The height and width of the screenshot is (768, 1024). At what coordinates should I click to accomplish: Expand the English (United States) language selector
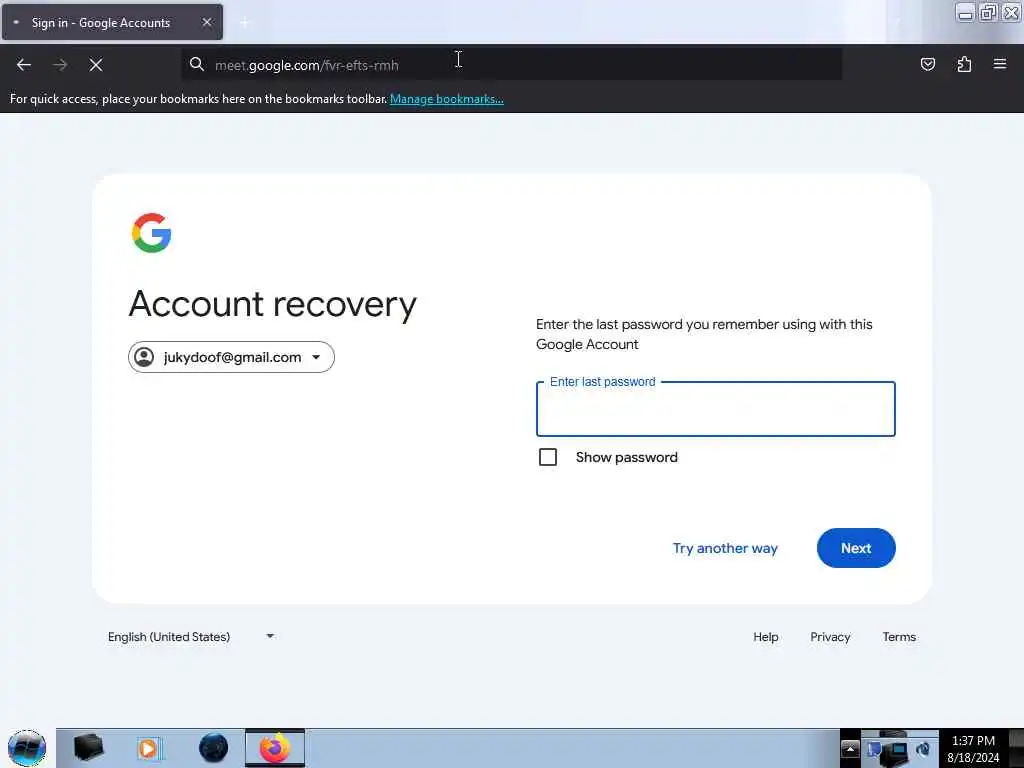(191, 637)
